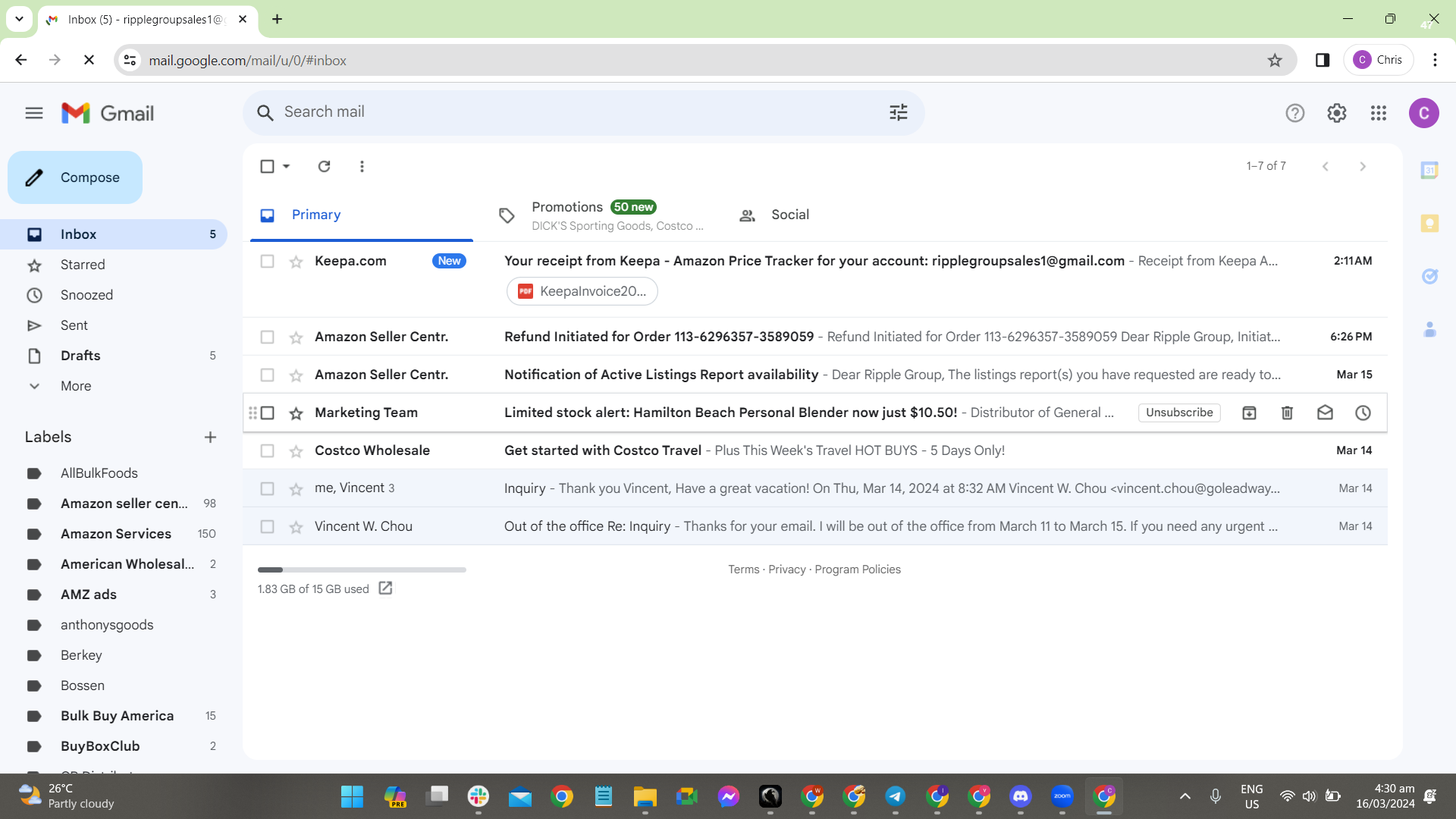This screenshot has width=1456, height=819.
Task: Snooze the Marketing Team email
Action: [x=1363, y=413]
